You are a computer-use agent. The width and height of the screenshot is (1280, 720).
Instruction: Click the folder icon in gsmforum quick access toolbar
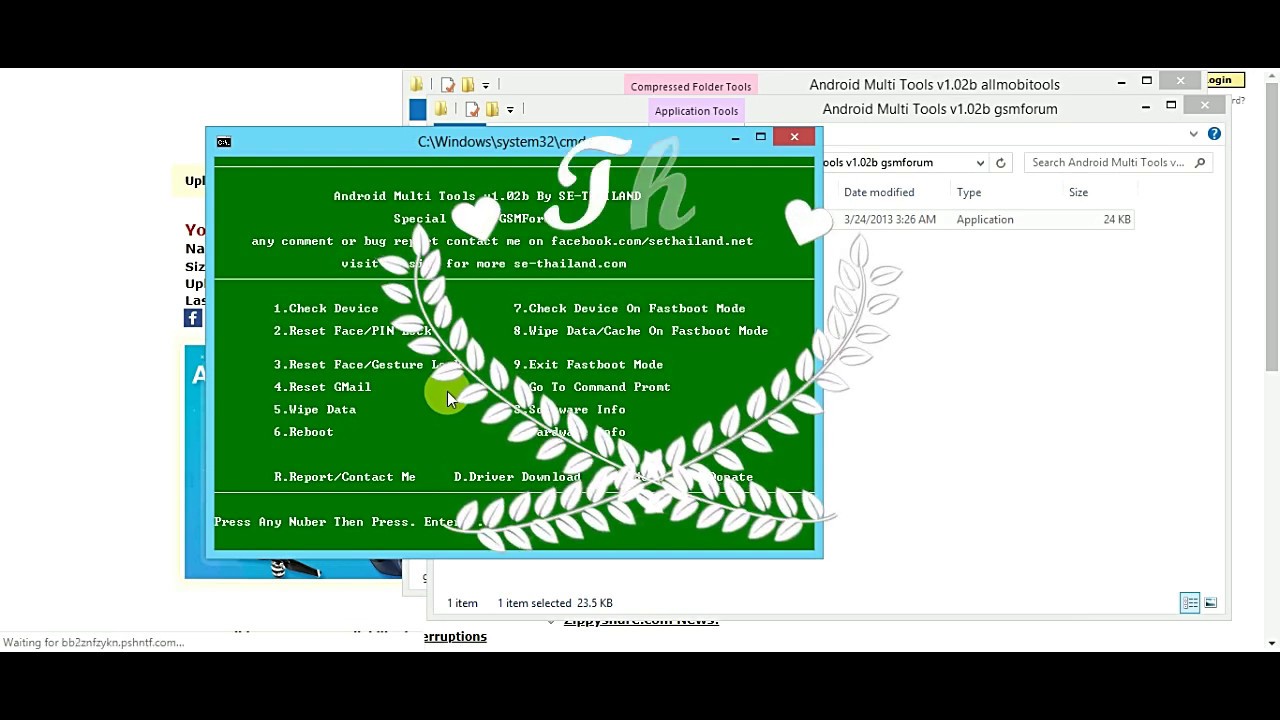tap(441, 109)
